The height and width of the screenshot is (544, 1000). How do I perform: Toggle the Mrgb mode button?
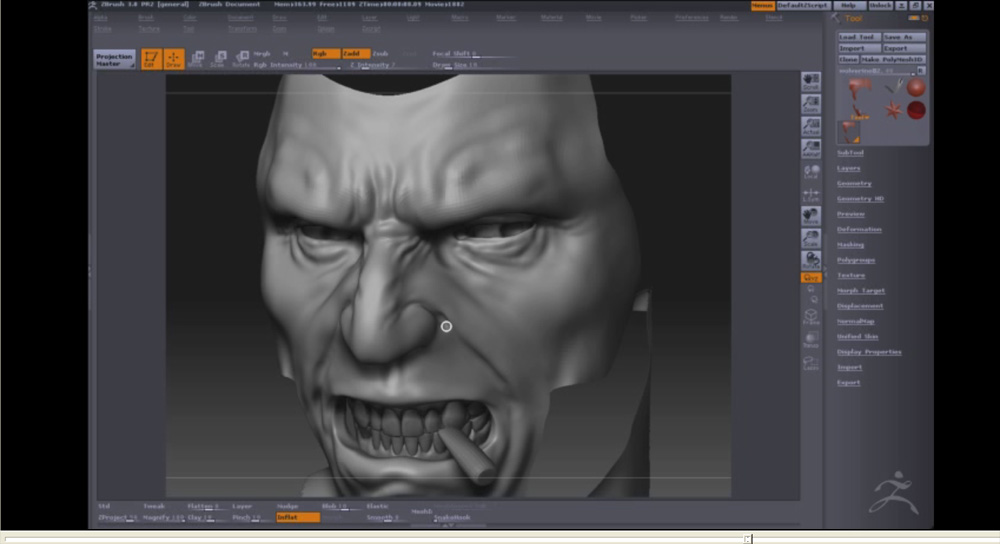click(x=262, y=54)
